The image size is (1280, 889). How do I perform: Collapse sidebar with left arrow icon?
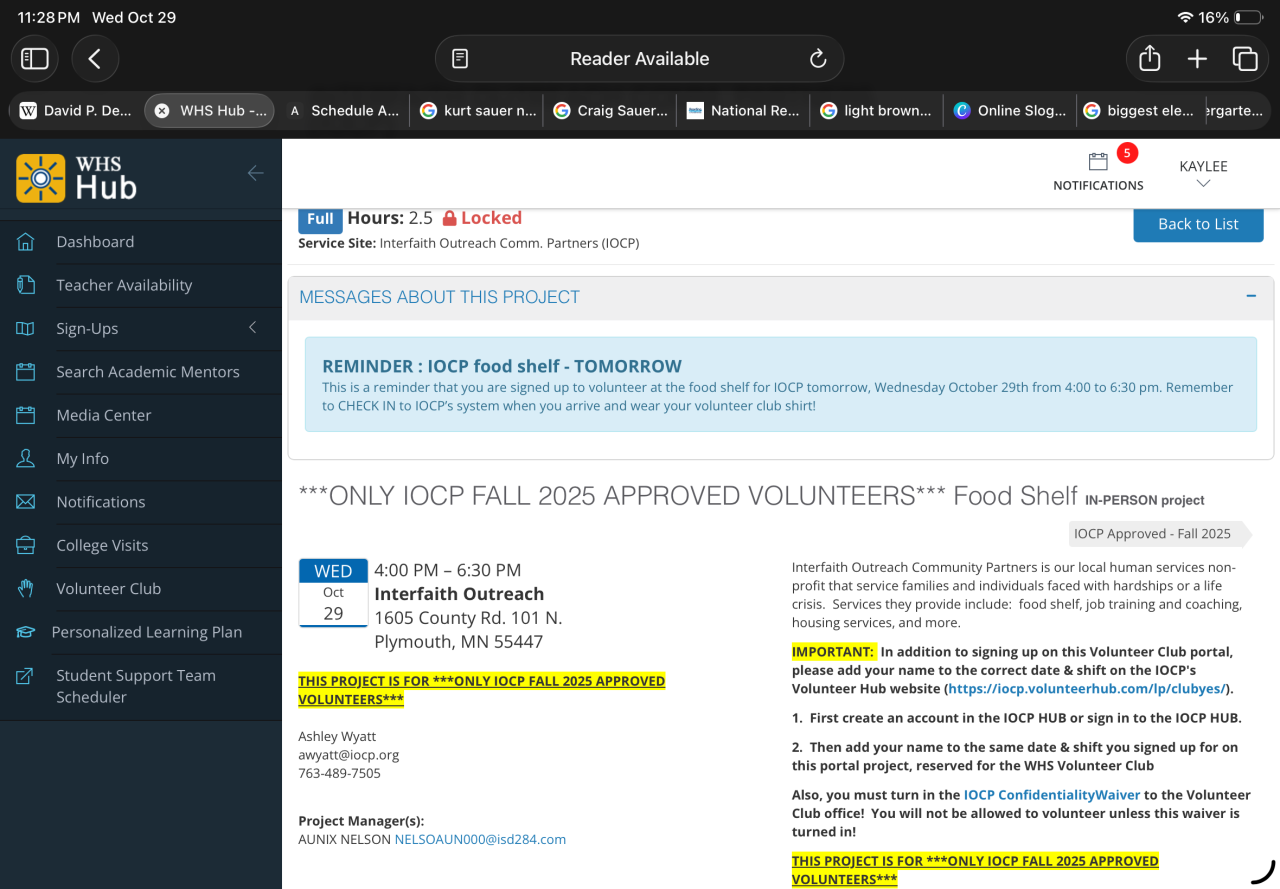click(x=255, y=173)
